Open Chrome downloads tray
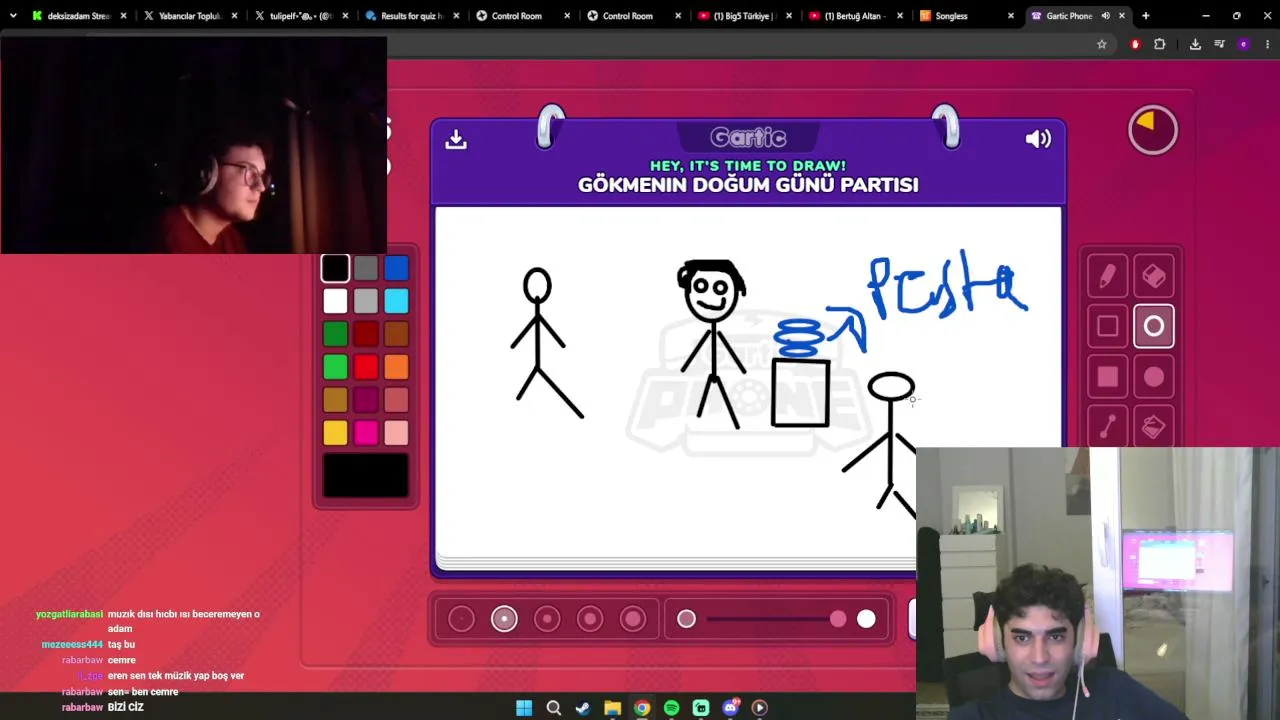This screenshot has height=720, width=1280. click(x=1195, y=44)
